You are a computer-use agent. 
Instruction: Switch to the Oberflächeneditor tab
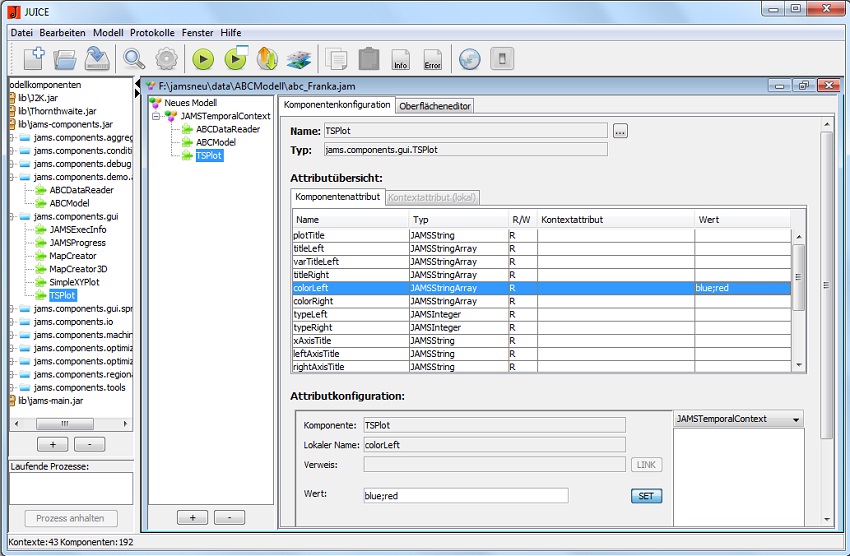pyautogui.click(x=434, y=106)
